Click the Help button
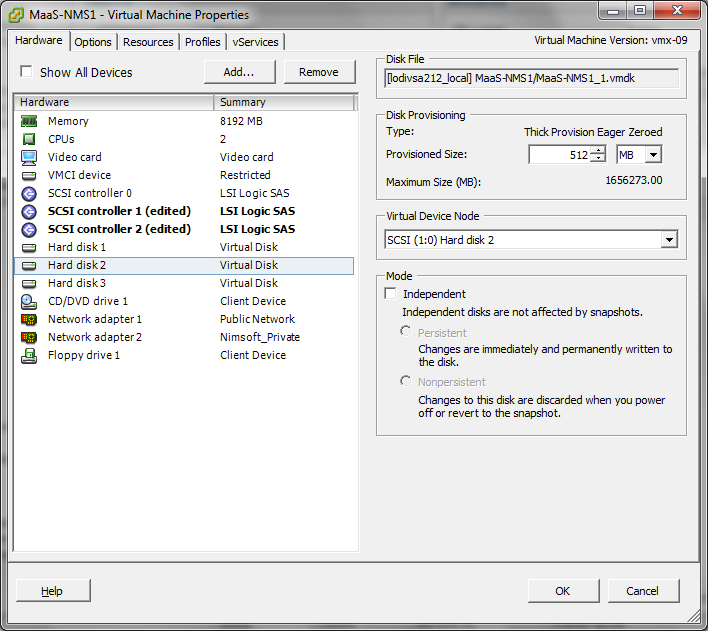The width and height of the screenshot is (708, 631). pyautogui.click(x=53, y=591)
